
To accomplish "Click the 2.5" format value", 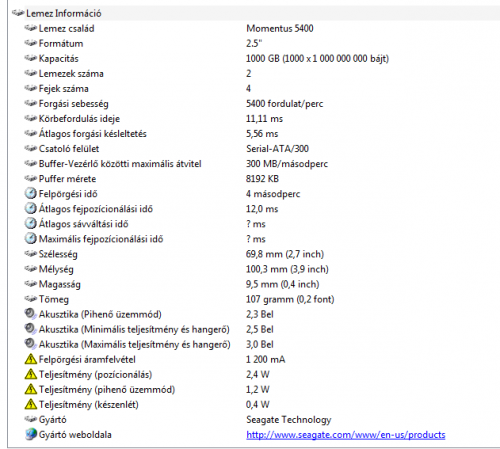I will (254, 43).
